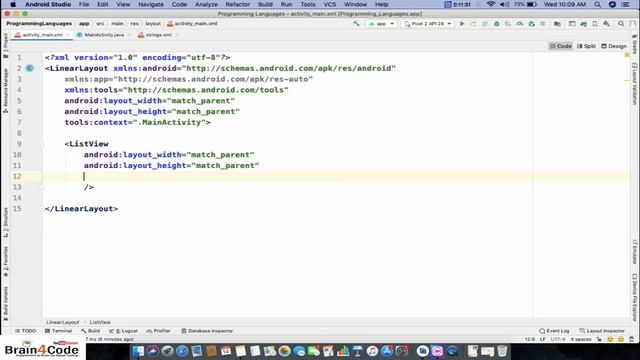
Task: Open the Pixel 2 API 28 device dropdown
Action: point(427,24)
